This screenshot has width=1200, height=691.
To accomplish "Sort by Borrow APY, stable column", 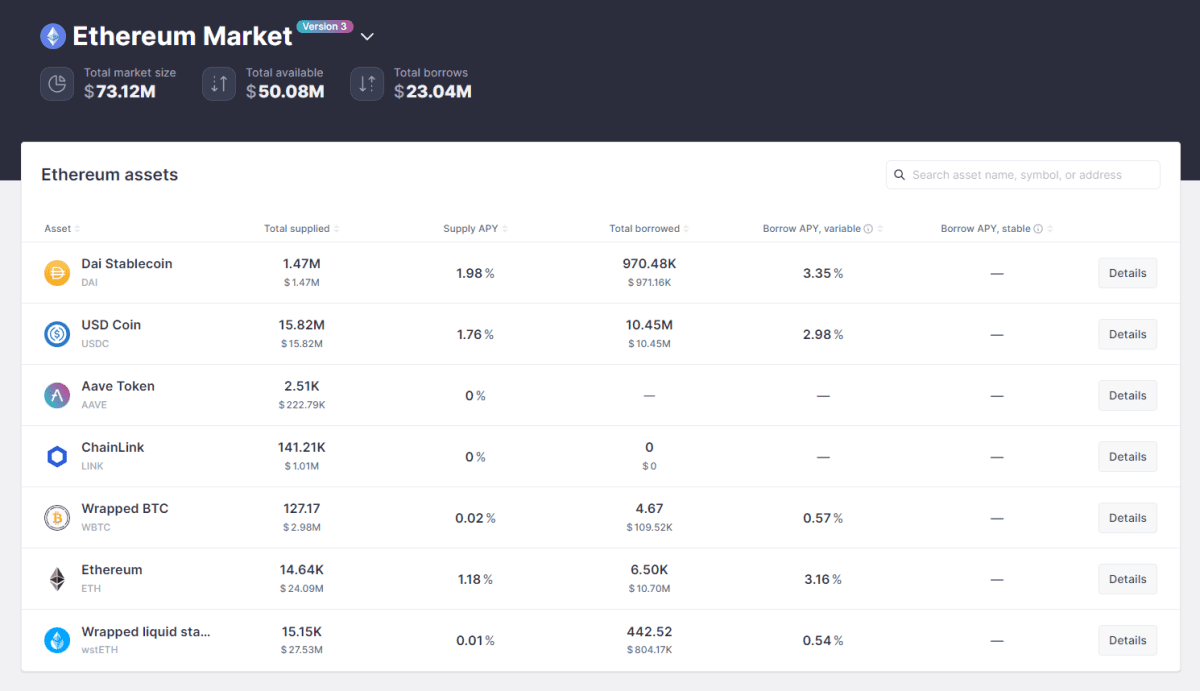I will (x=996, y=229).
